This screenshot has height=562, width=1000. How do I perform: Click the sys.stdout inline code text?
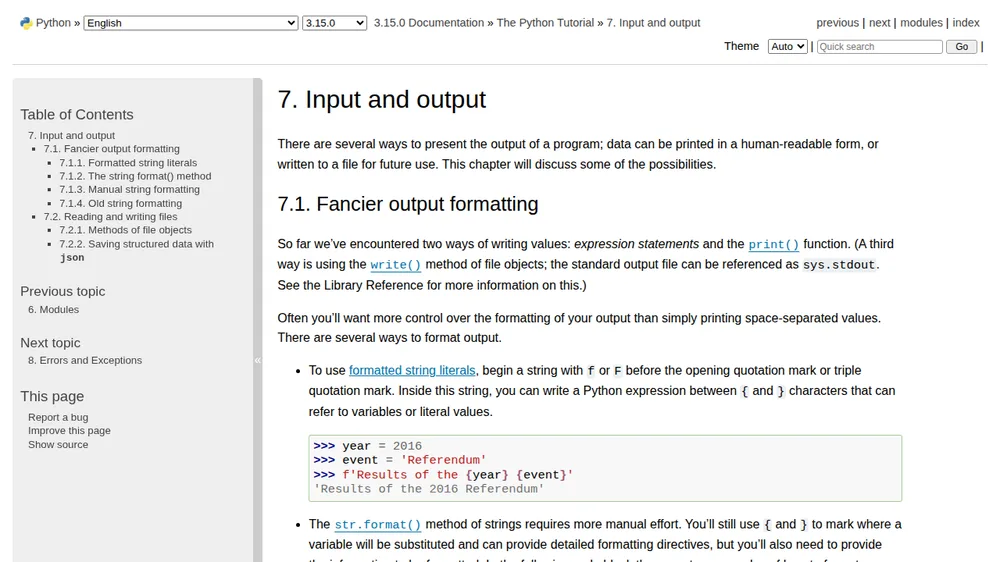point(839,265)
